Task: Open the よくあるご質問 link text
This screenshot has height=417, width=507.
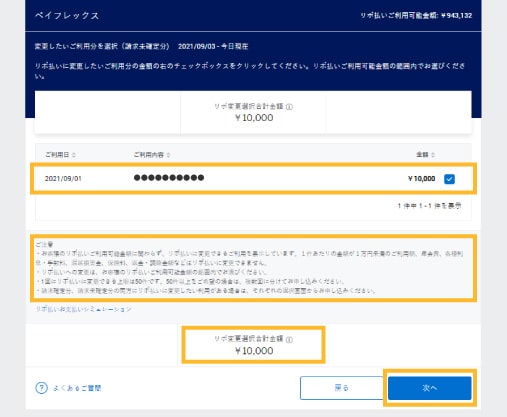Action: 77,388
